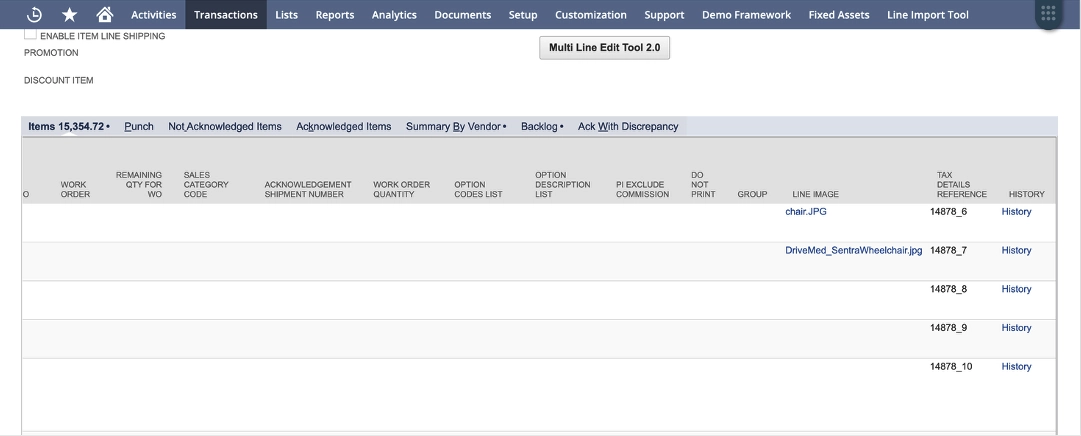This screenshot has height=436, width=1081.
Task: Open the chair.JPG line image link
Action: point(806,212)
